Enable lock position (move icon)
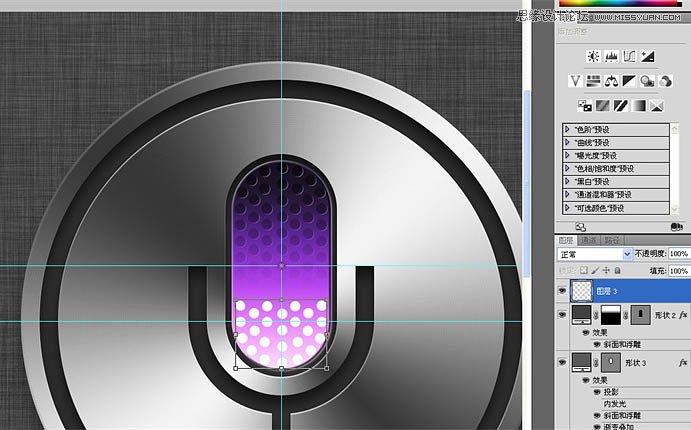This screenshot has width=691, height=430. [x=606, y=270]
